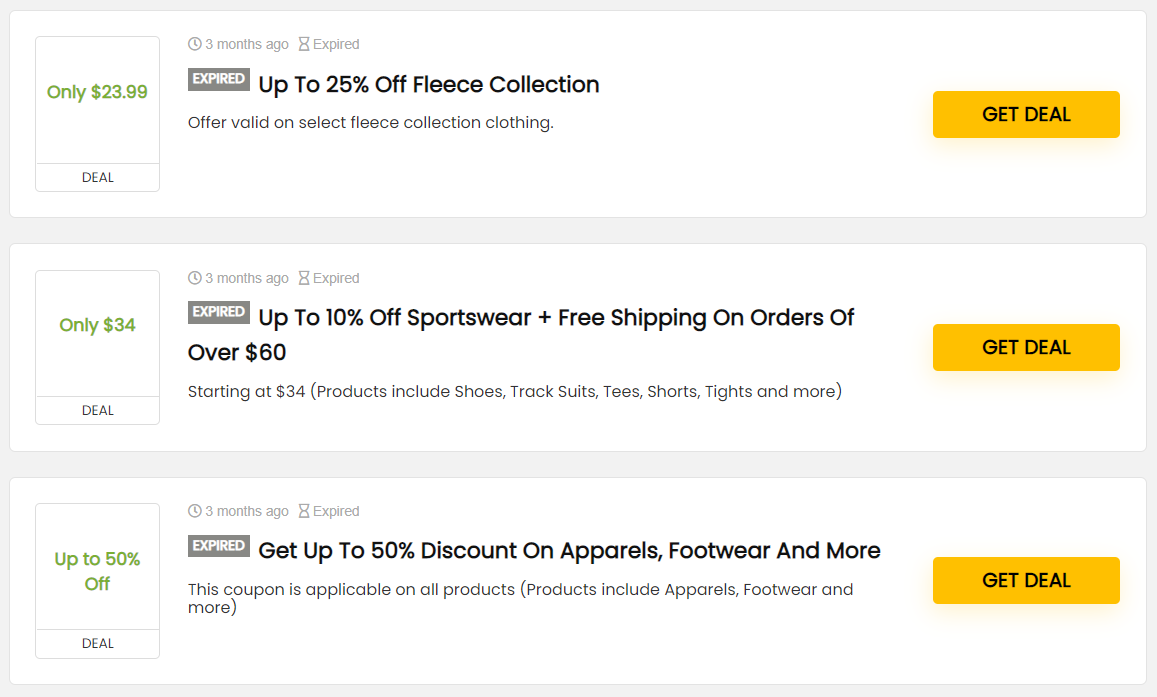Click the clock icon on the Apparels, Footwear deal
Viewport: 1157px width, 697px height.
click(195, 511)
